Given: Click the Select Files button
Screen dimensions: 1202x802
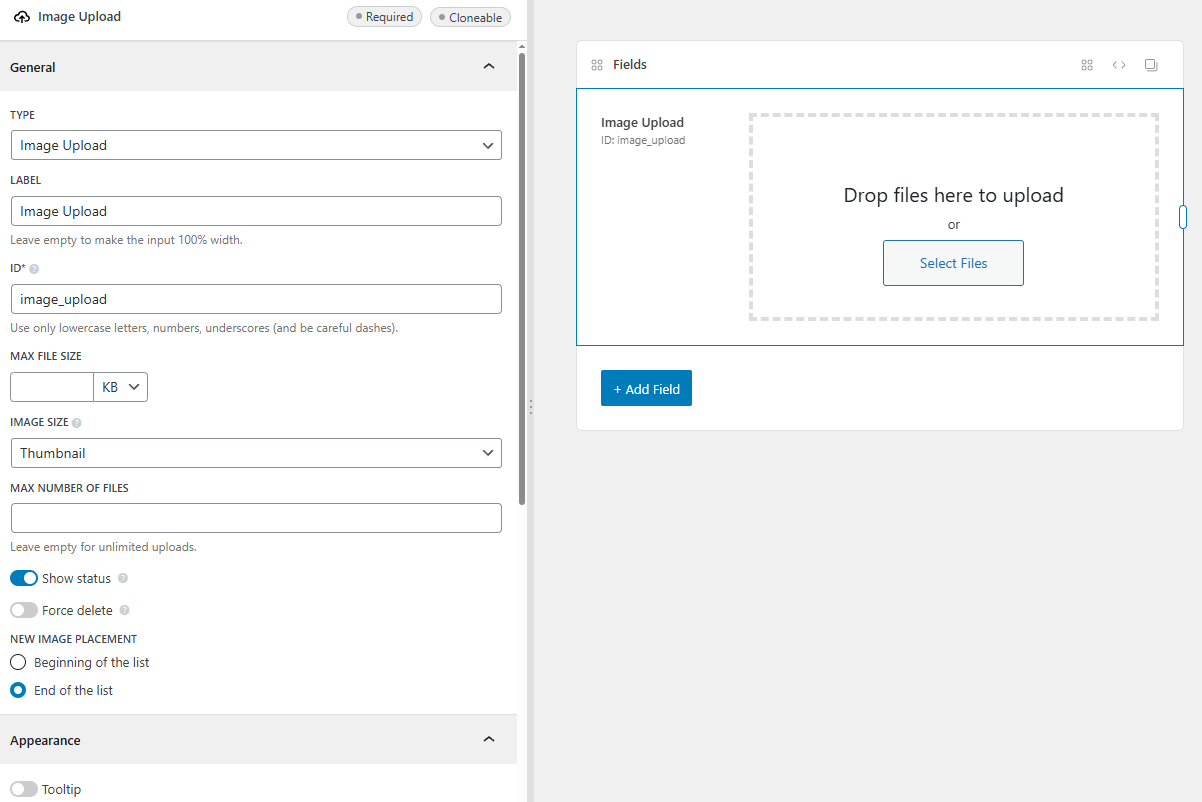Looking at the screenshot, I should point(953,263).
